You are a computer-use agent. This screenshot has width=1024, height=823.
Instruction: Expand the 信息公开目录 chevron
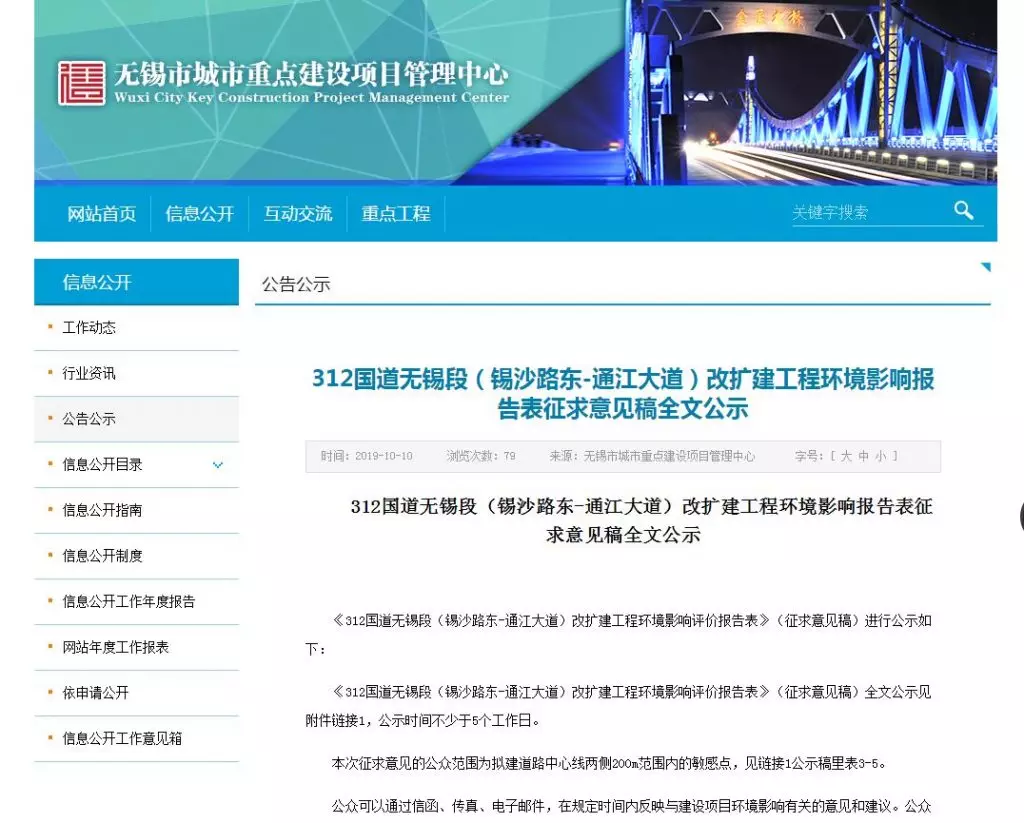click(217, 465)
